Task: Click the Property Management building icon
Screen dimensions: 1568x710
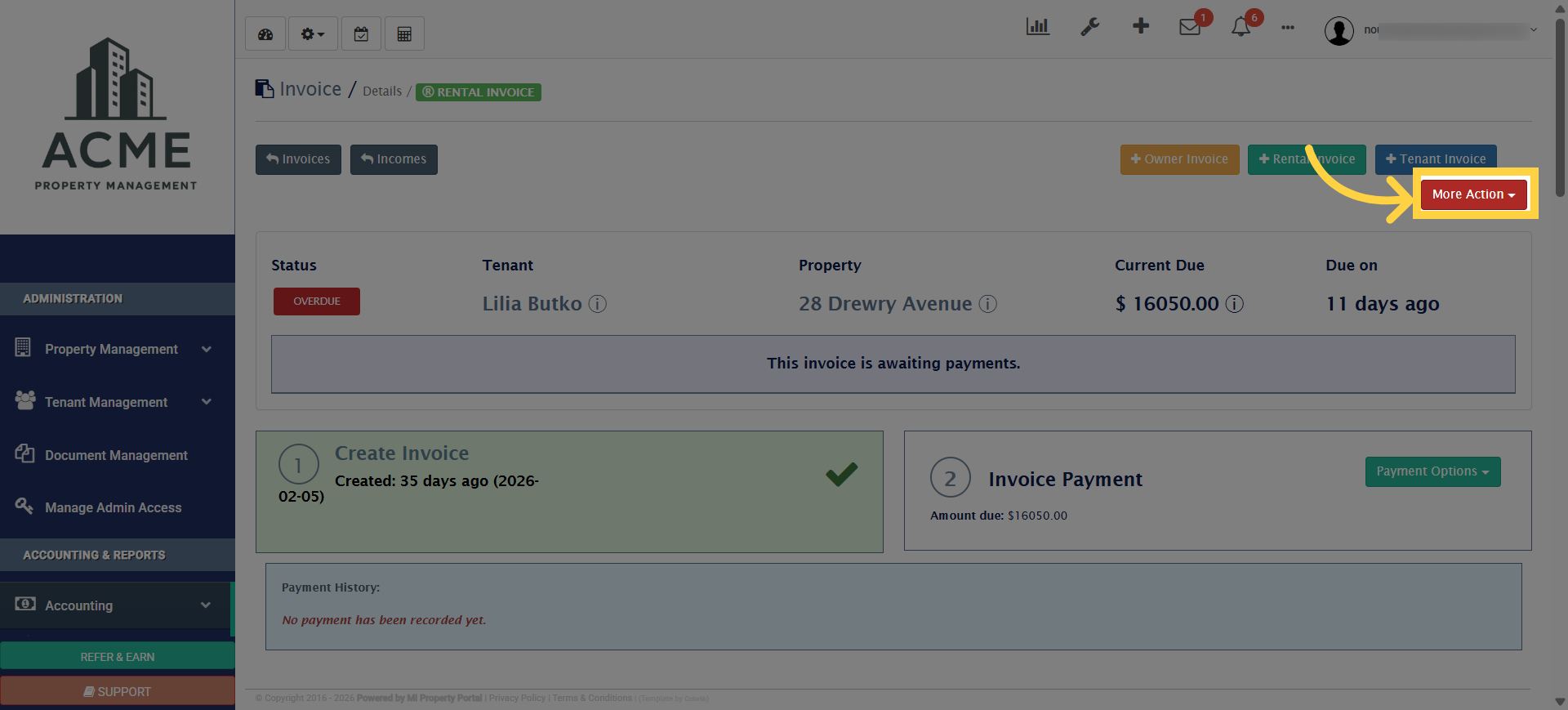Action: (x=23, y=347)
